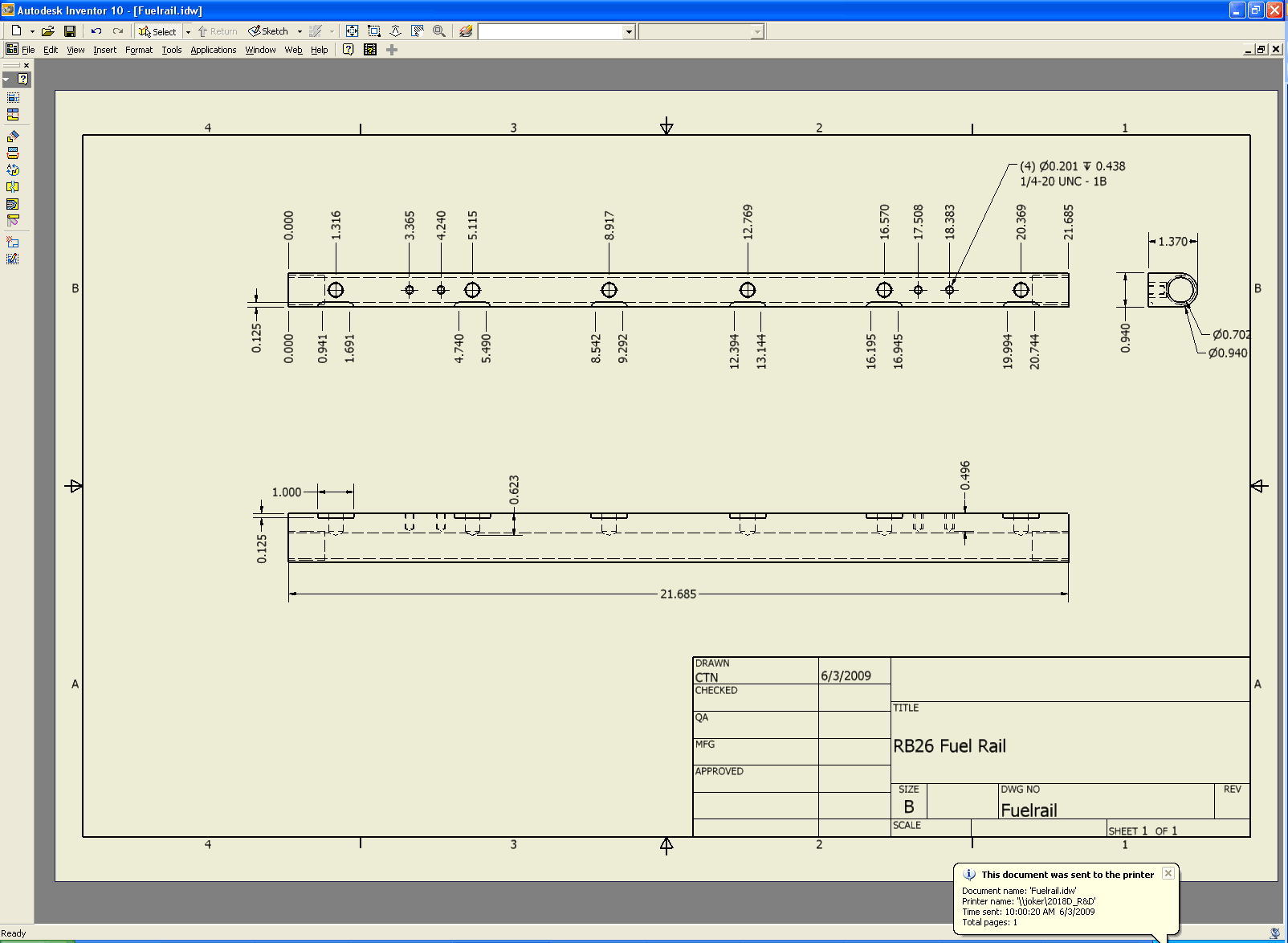Click the document icon beside File menu
The width and height of the screenshot is (1288, 943).
click(x=12, y=49)
